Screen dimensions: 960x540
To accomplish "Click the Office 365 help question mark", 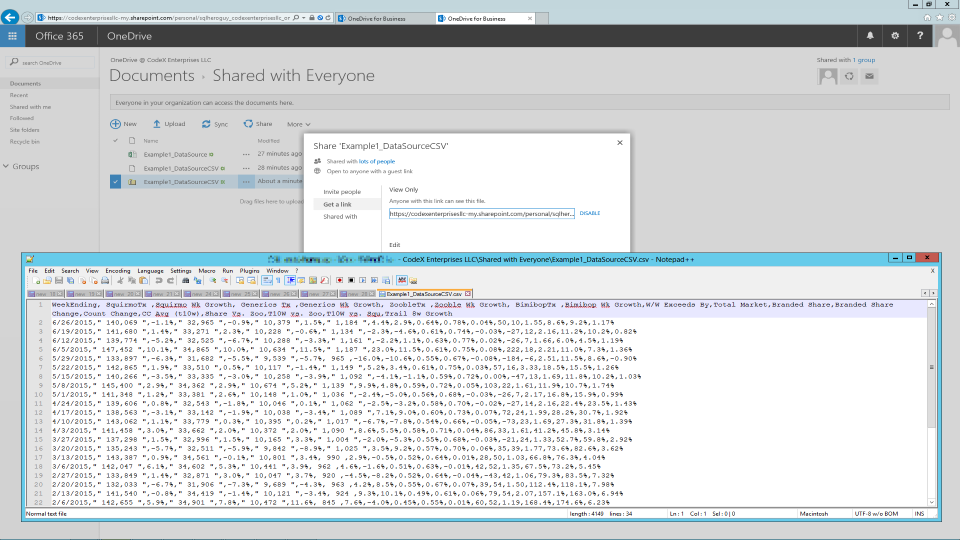I will (x=920, y=36).
